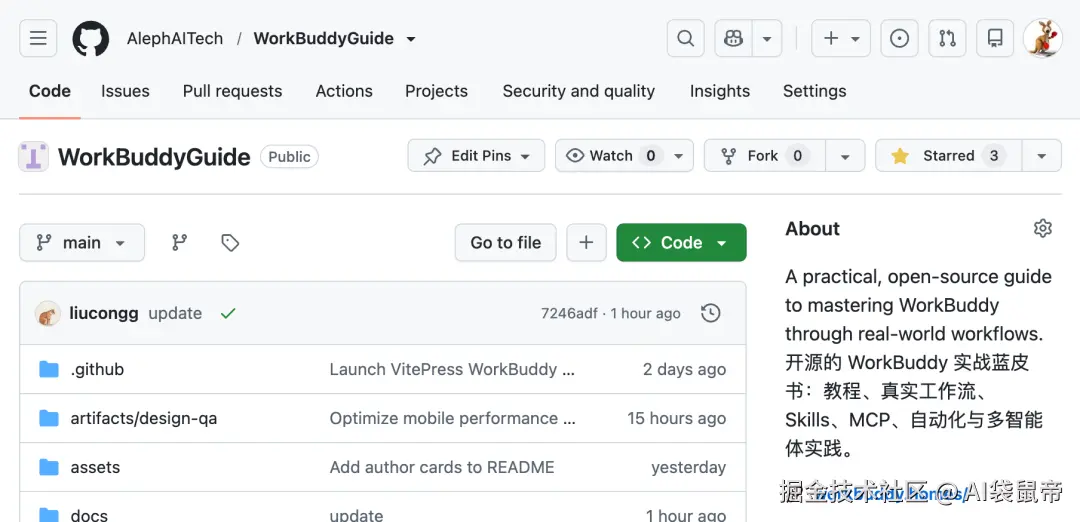Switch to the Insights tab

point(720,91)
